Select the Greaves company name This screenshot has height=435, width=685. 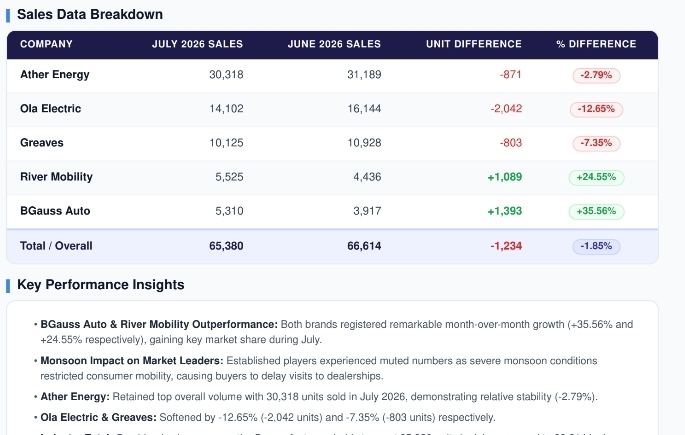click(x=42, y=143)
